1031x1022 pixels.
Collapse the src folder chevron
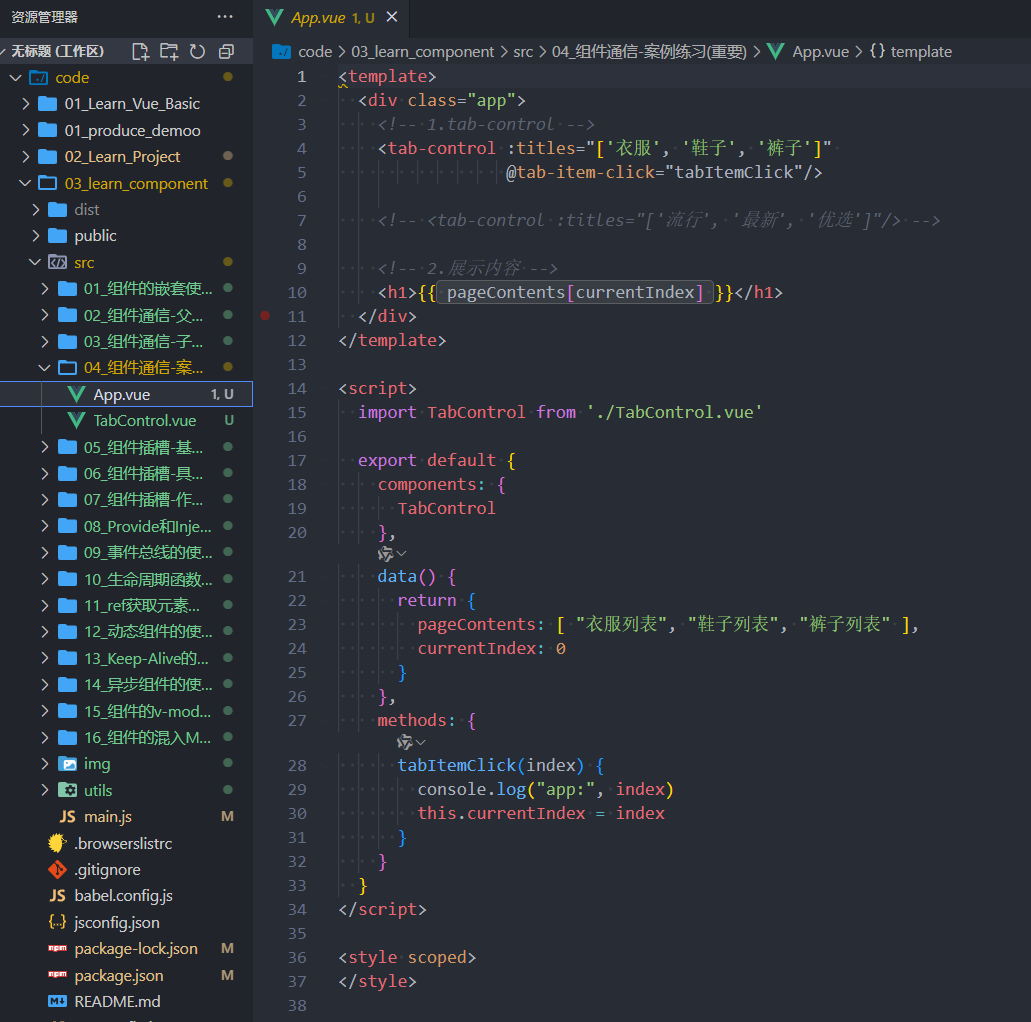click(36, 262)
